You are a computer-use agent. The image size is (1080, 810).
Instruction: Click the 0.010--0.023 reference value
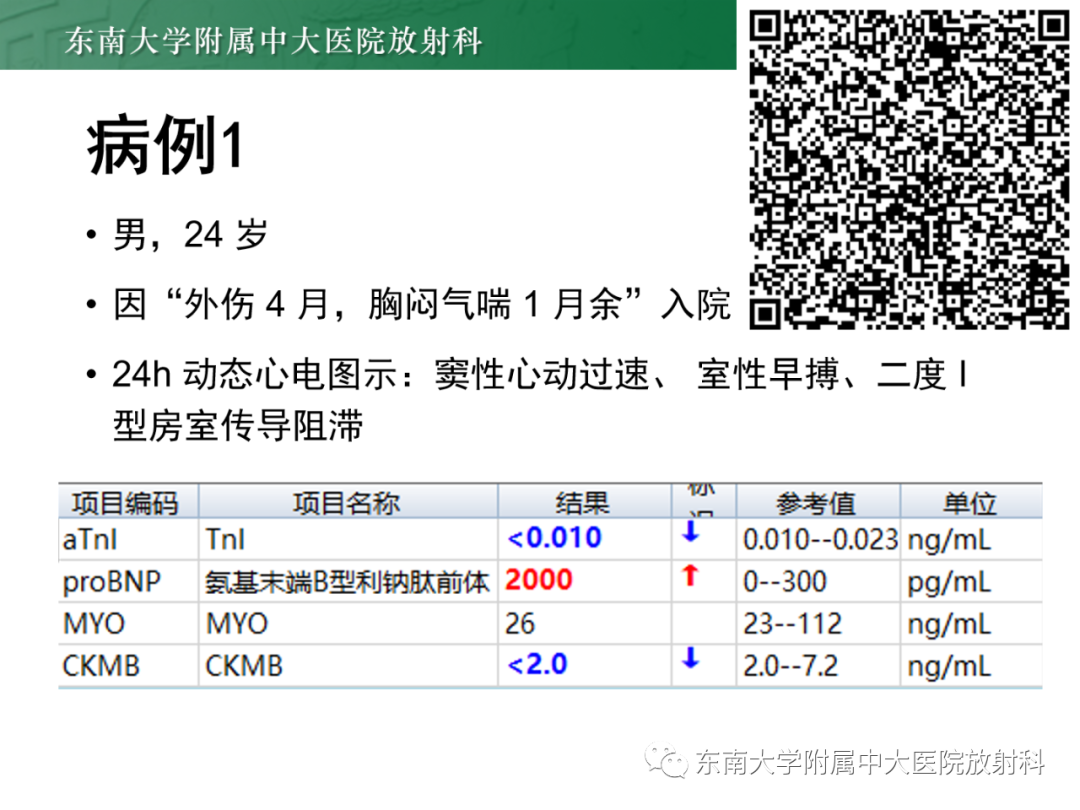[820, 539]
